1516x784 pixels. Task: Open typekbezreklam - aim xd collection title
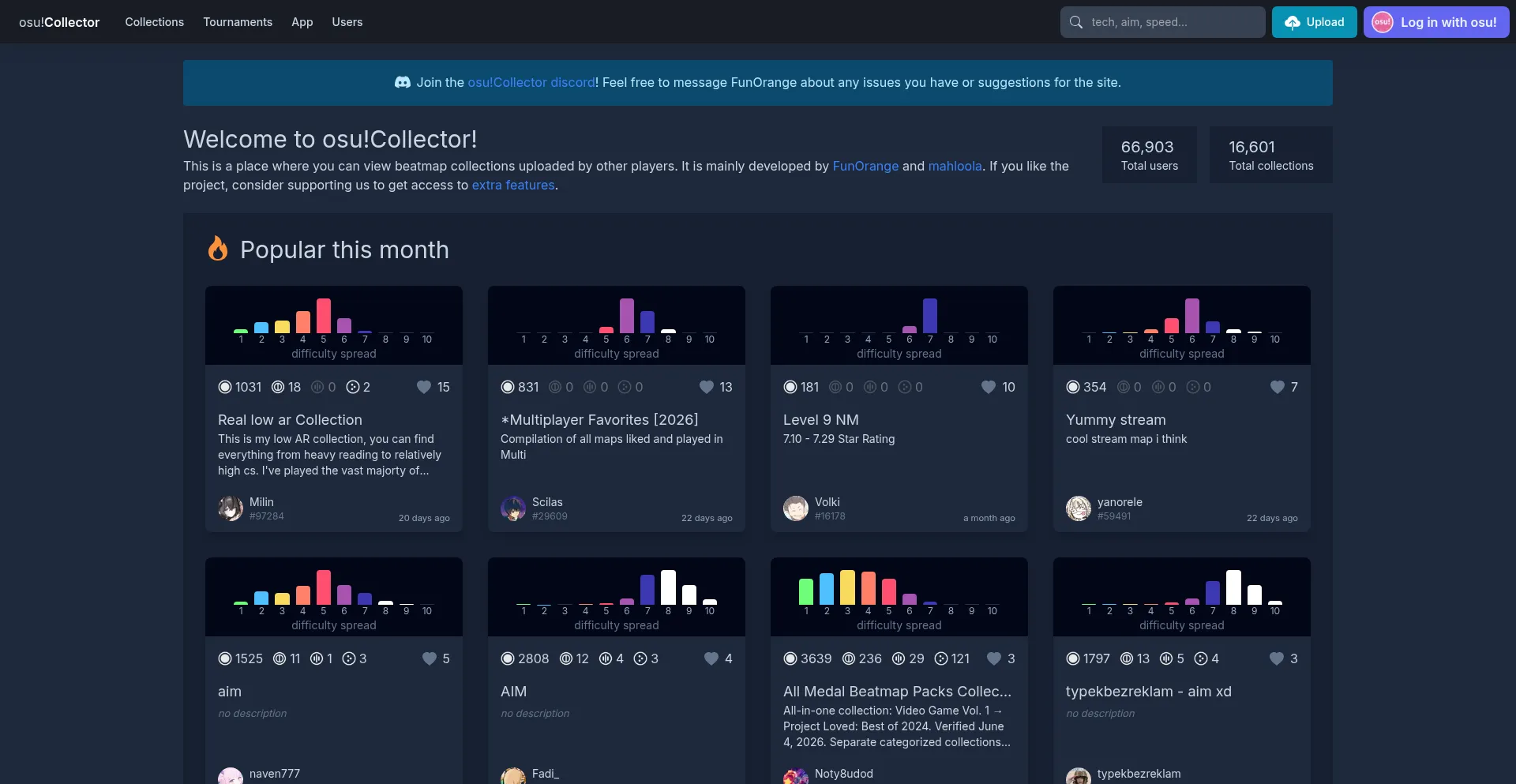(1149, 692)
